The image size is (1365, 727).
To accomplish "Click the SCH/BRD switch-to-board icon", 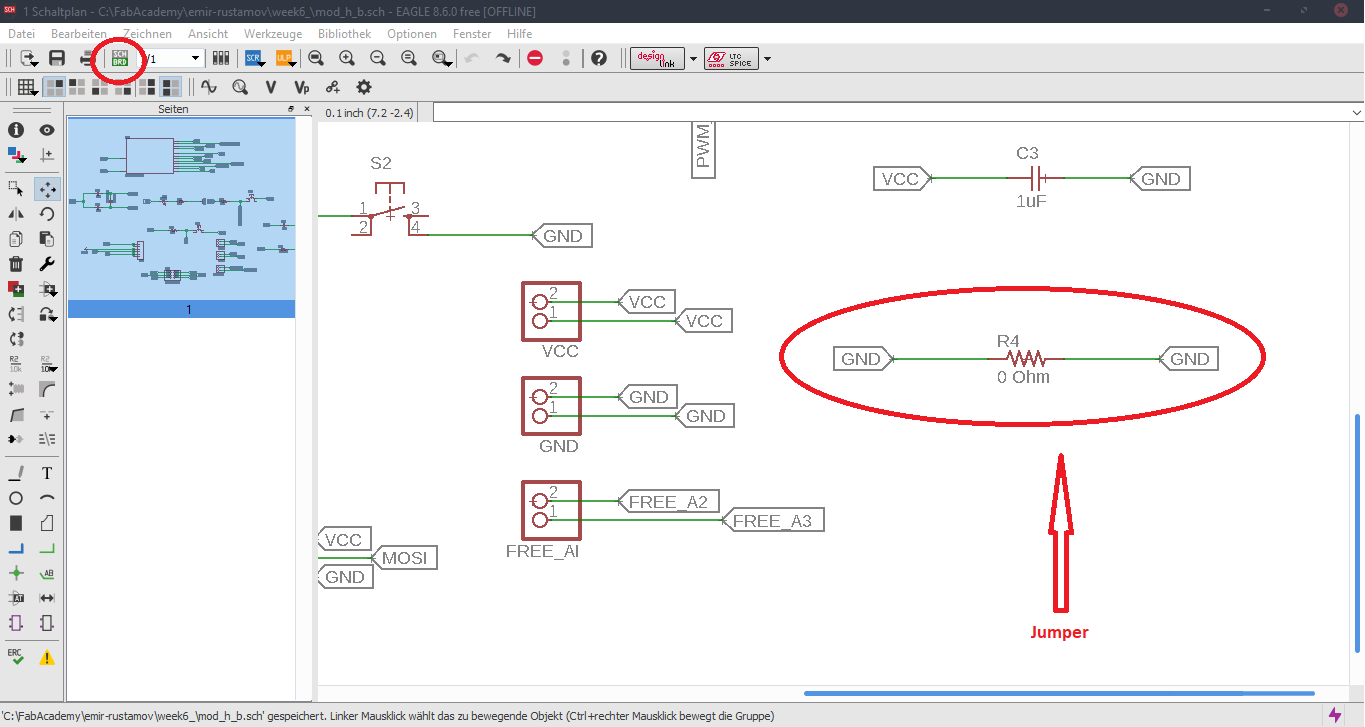I will coord(120,58).
